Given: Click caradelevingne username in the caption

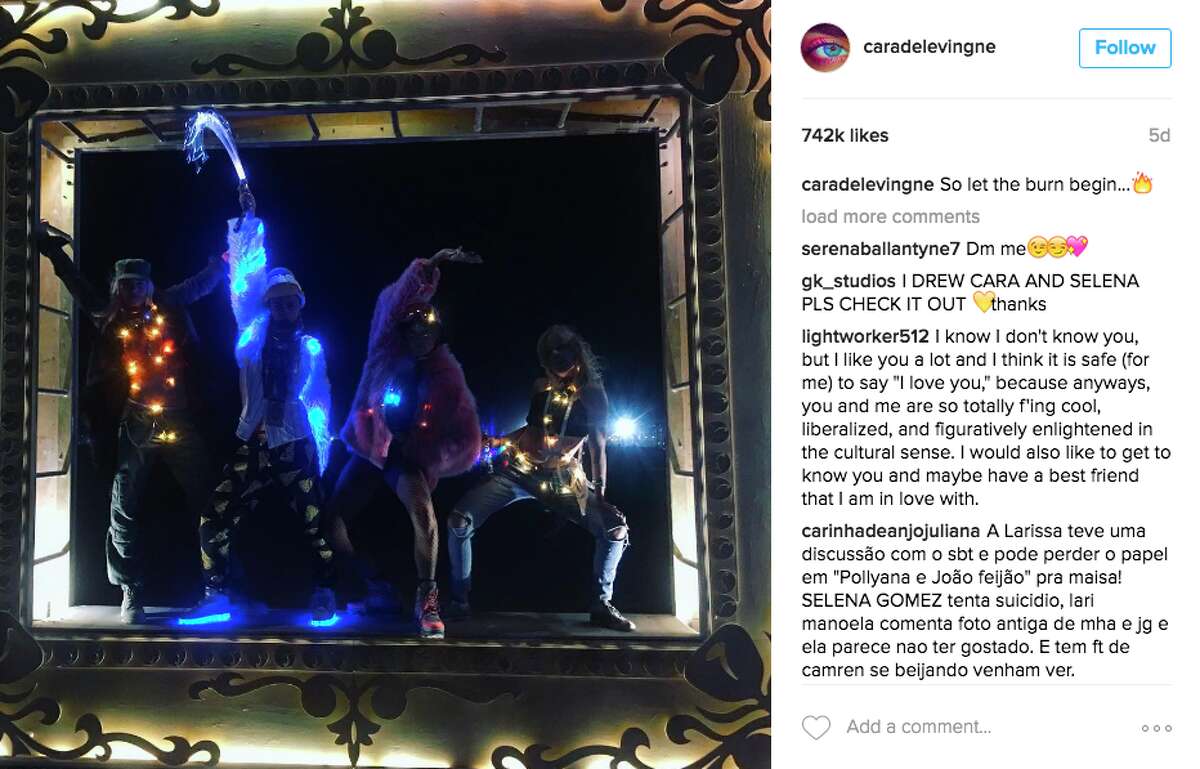Looking at the screenshot, I should (x=868, y=185).
